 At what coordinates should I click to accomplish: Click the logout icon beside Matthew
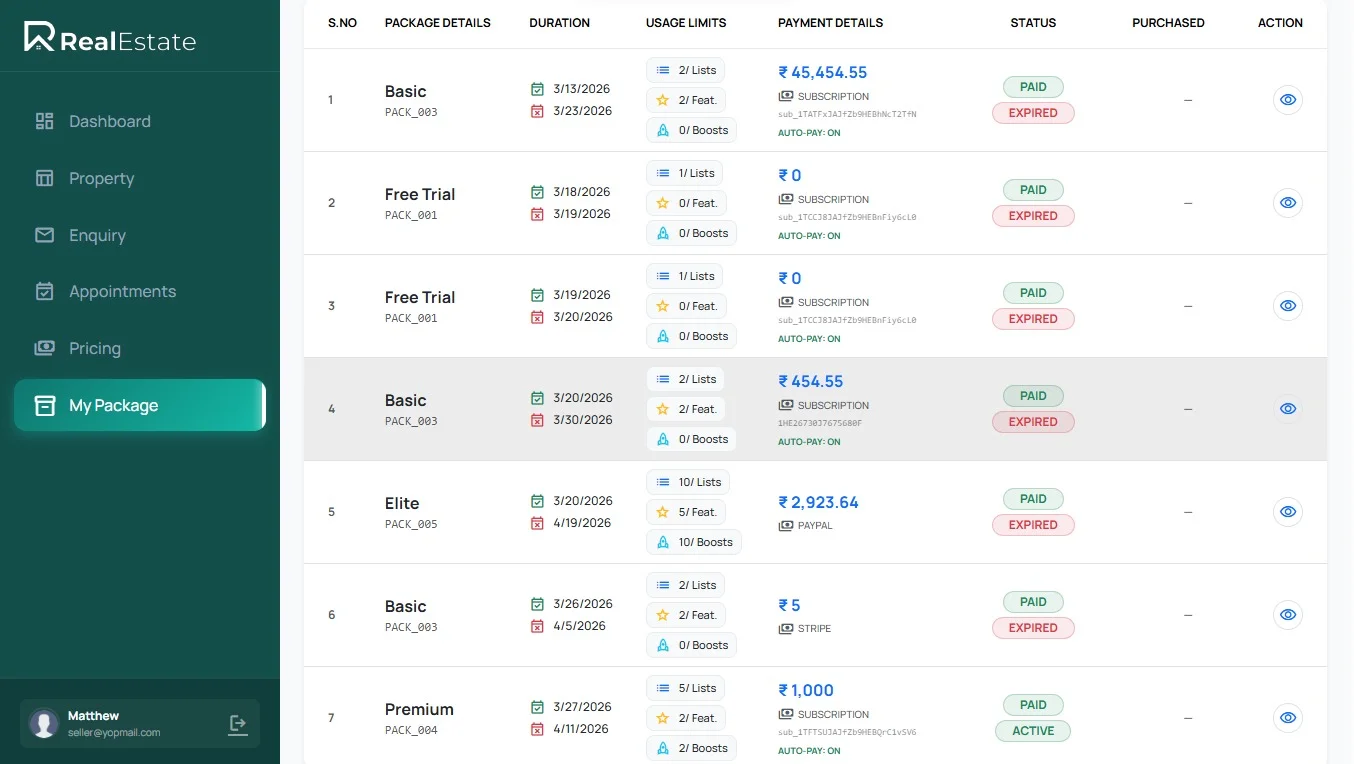(238, 724)
